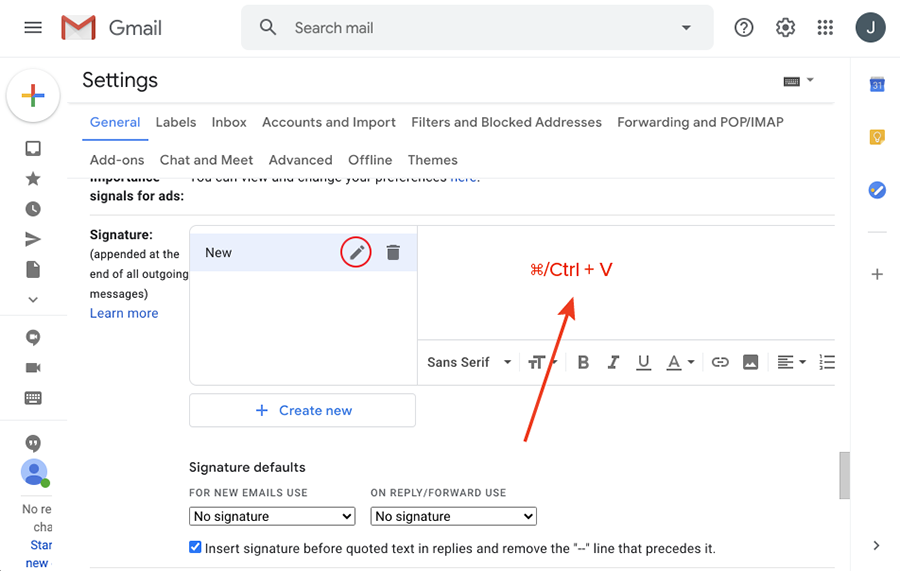Click the Create new signature button
The height and width of the screenshot is (571, 900).
[x=302, y=410]
